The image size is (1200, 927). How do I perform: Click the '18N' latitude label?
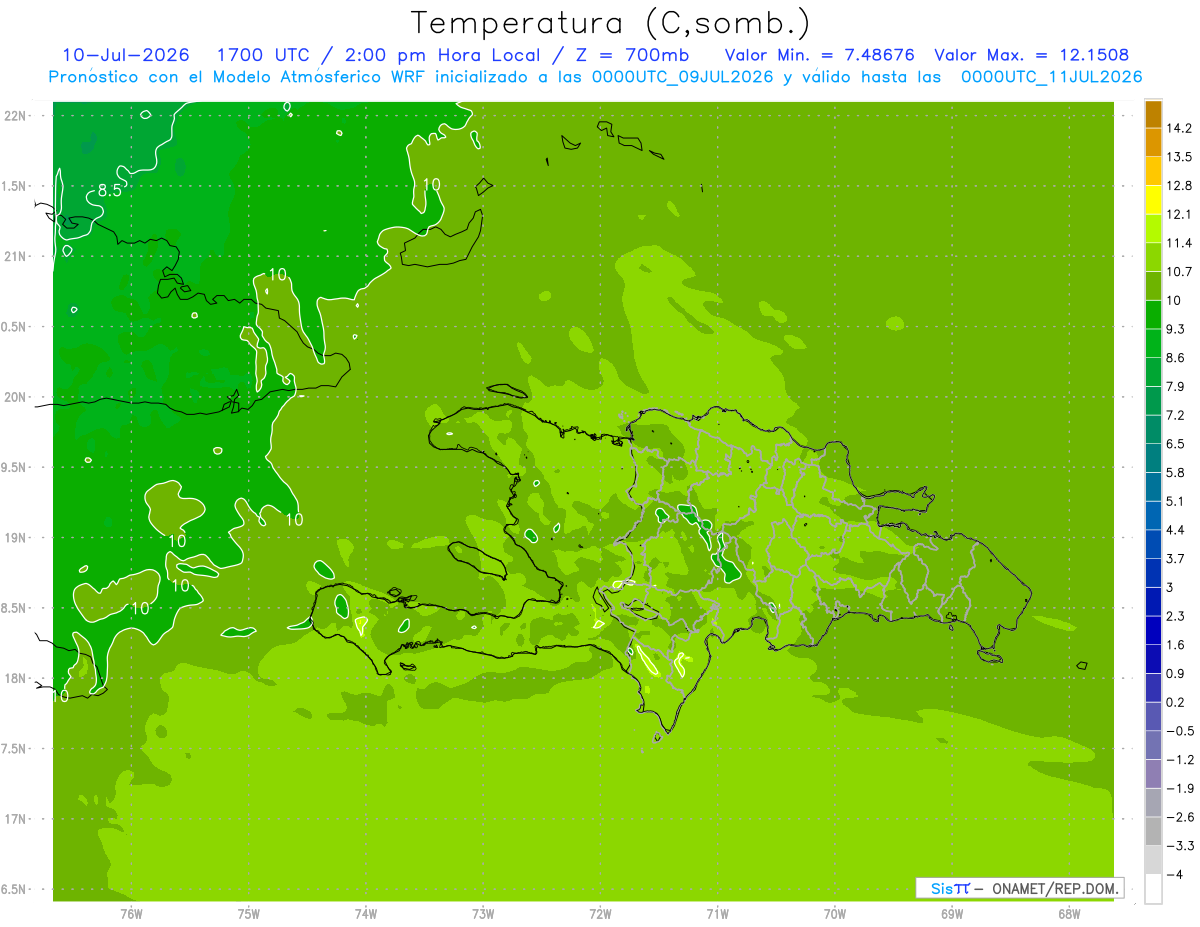point(16,678)
